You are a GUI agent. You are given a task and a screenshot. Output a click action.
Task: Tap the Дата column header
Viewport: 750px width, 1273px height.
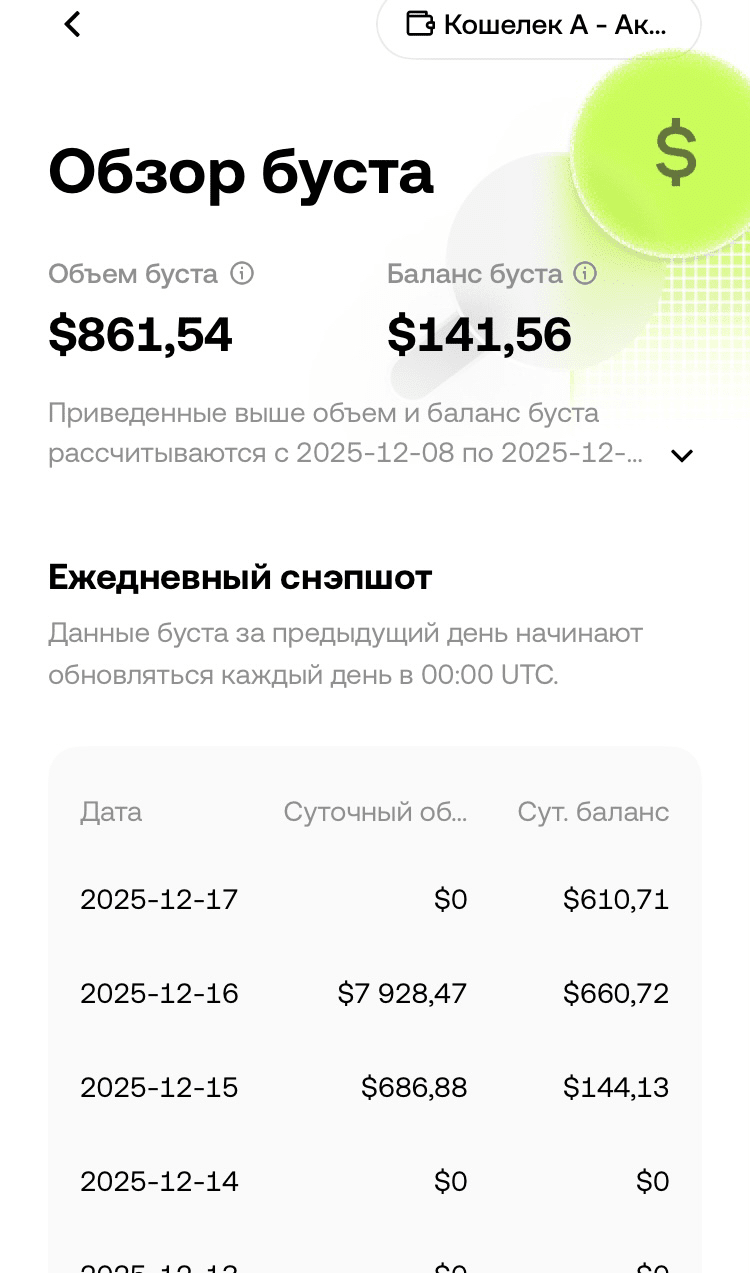click(x=111, y=812)
